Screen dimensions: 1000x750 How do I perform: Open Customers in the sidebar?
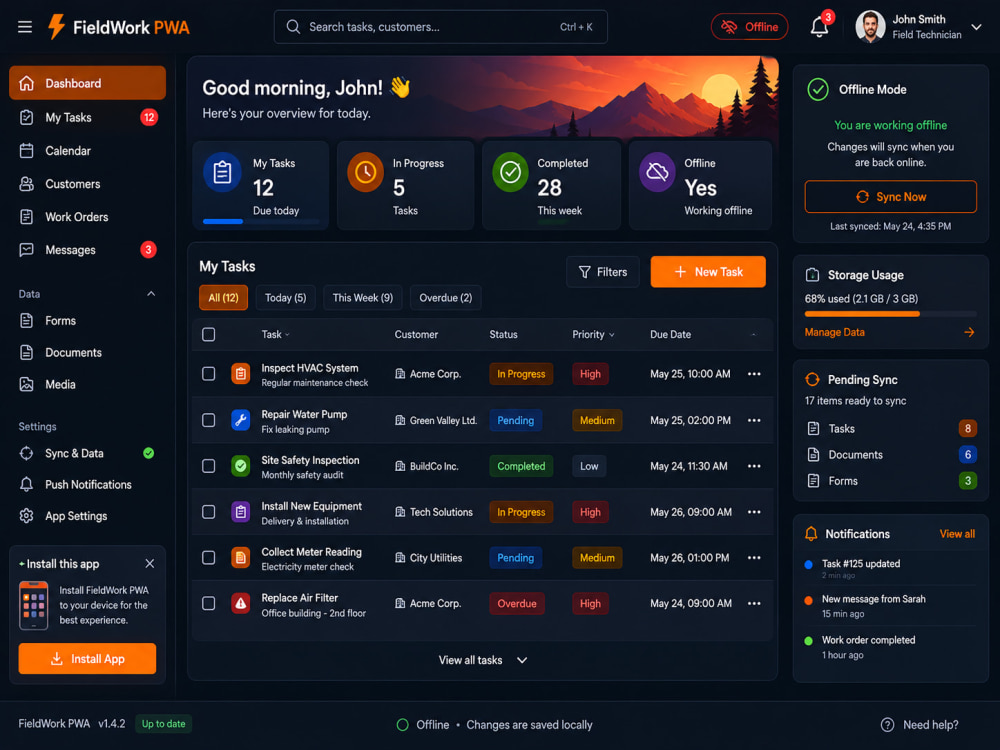coord(87,184)
